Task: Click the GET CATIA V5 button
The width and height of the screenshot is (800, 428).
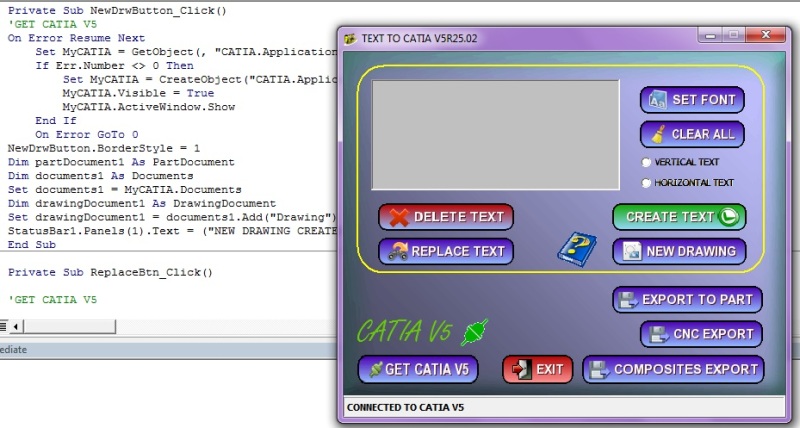Action: pos(418,369)
